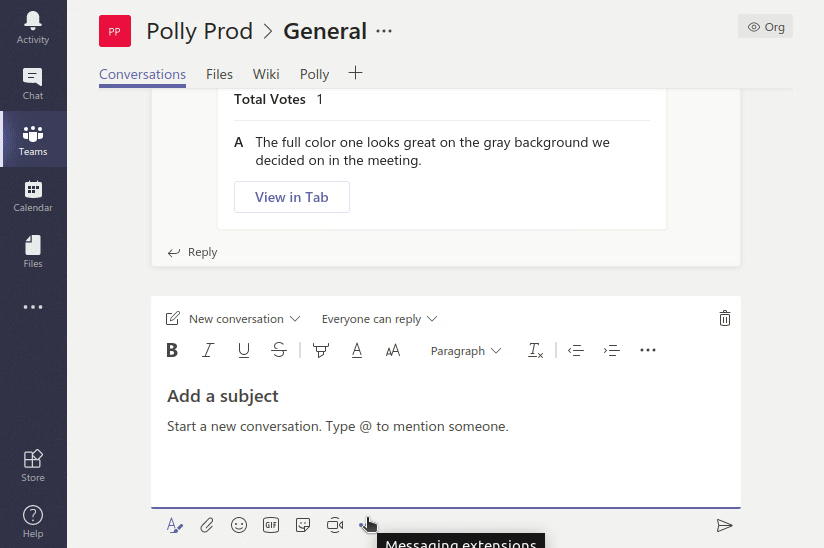Viewport: 824px width, 548px height.
Task: Show more apps via sidebar ellipsis
Action: tap(33, 307)
